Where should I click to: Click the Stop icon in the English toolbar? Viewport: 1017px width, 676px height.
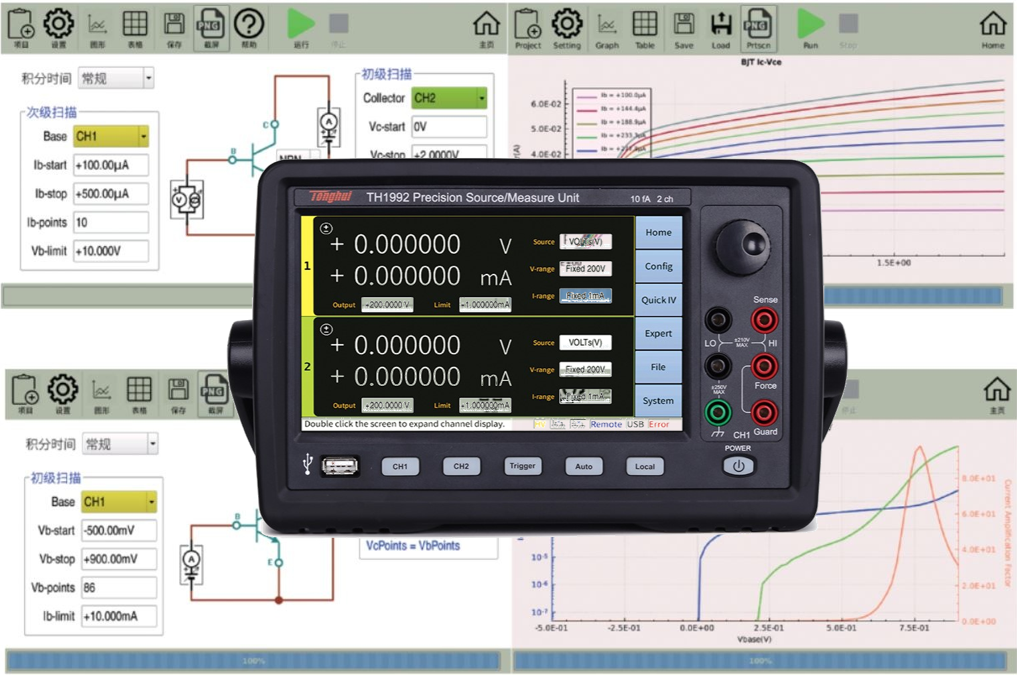[848, 29]
